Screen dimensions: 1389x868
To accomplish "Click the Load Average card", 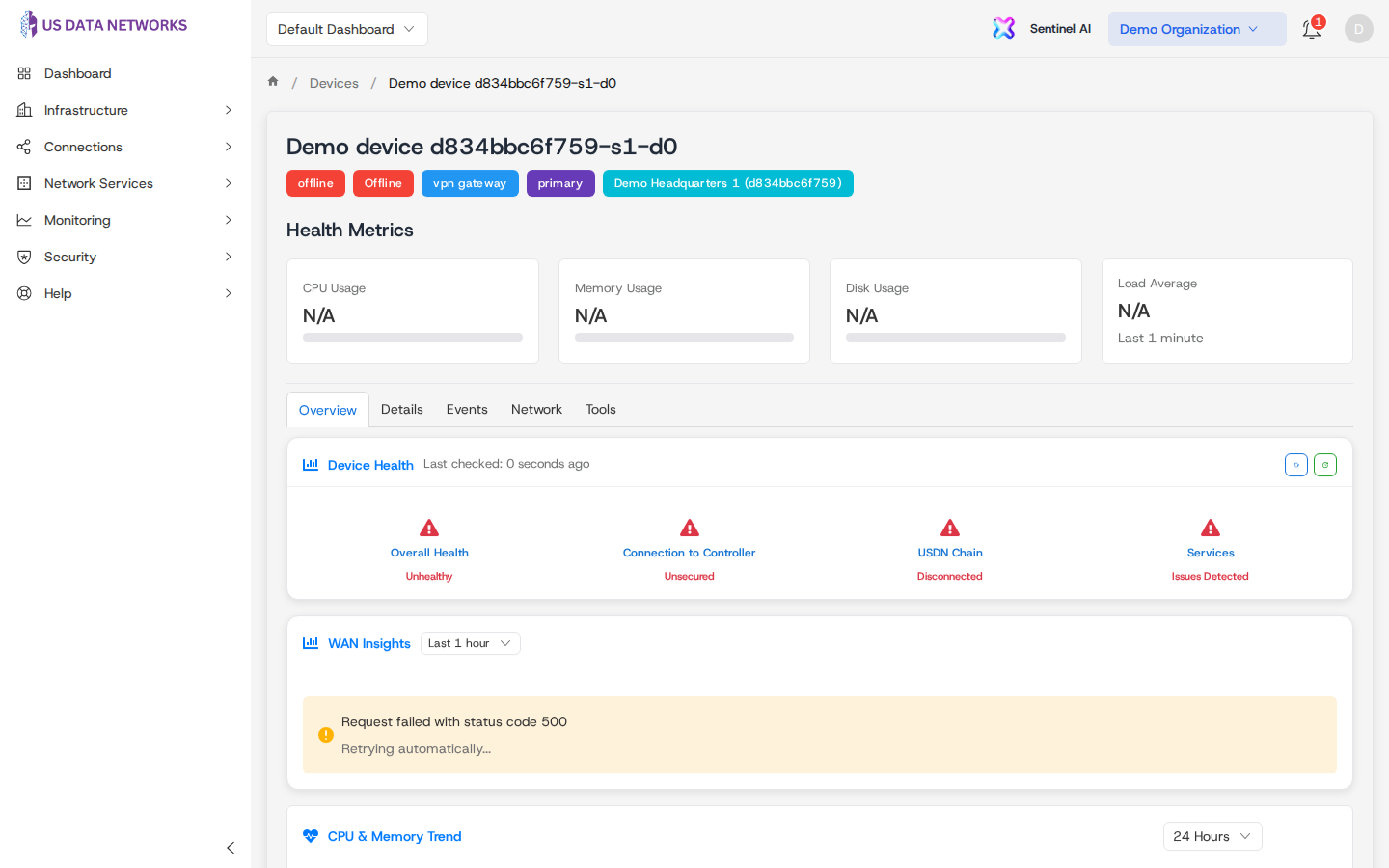I will click(x=1227, y=311).
